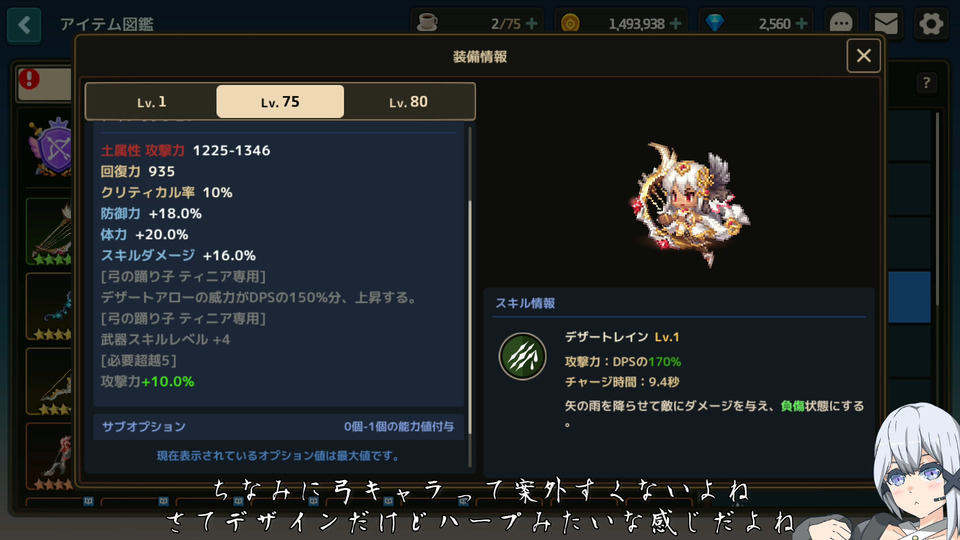The image size is (960, 540).
Task: Select the Lv. 75 tab
Action: [x=280, y=102]
